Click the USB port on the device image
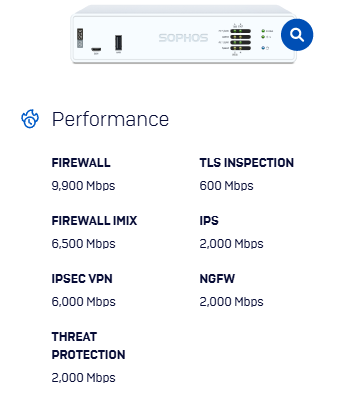The height and width of the screenshot is (415, 363). pyautogui.click(x=118, y=43)
